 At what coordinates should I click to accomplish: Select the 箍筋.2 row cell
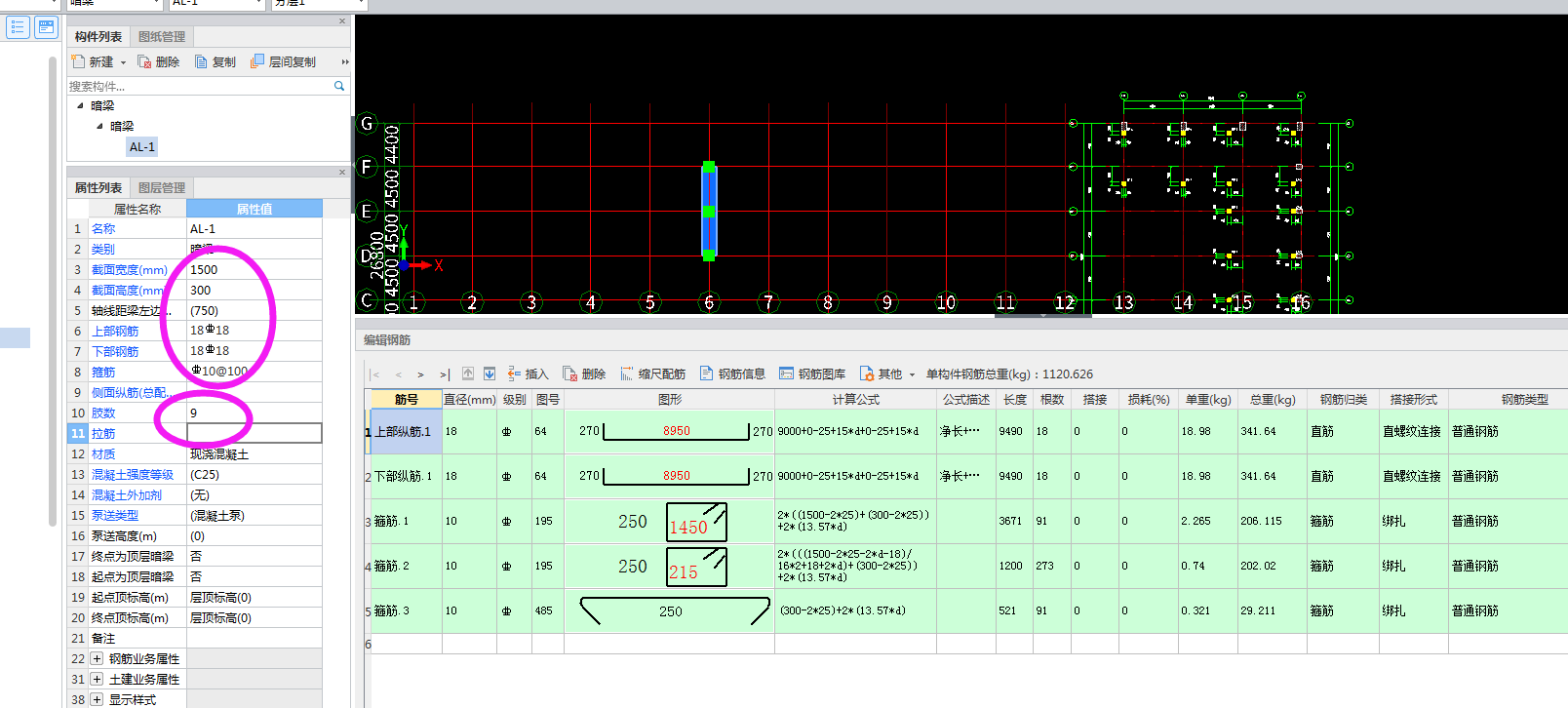407,566
